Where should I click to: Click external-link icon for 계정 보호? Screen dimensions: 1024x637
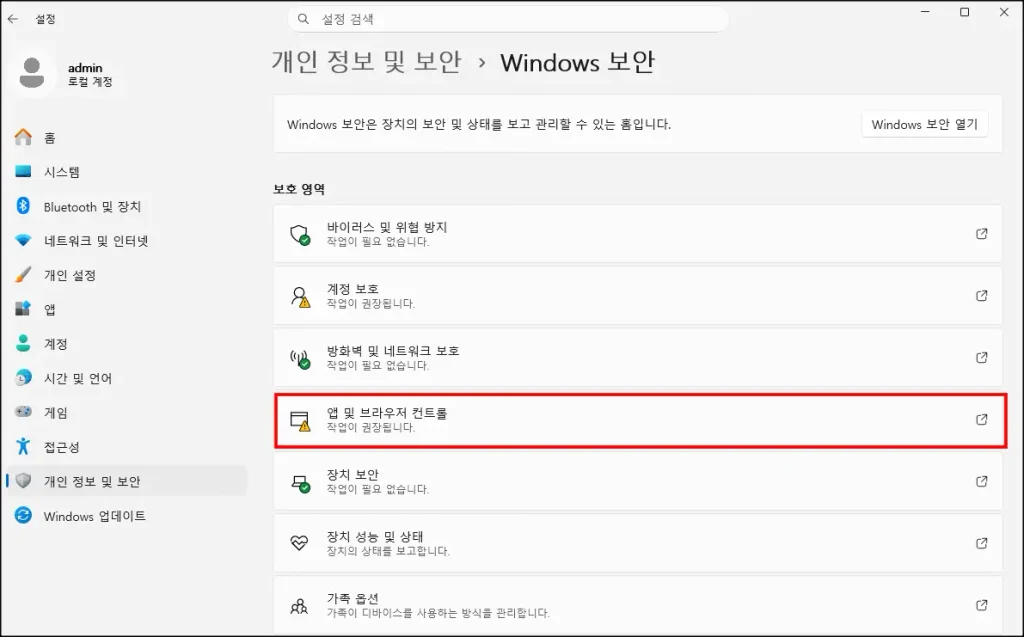982,295
